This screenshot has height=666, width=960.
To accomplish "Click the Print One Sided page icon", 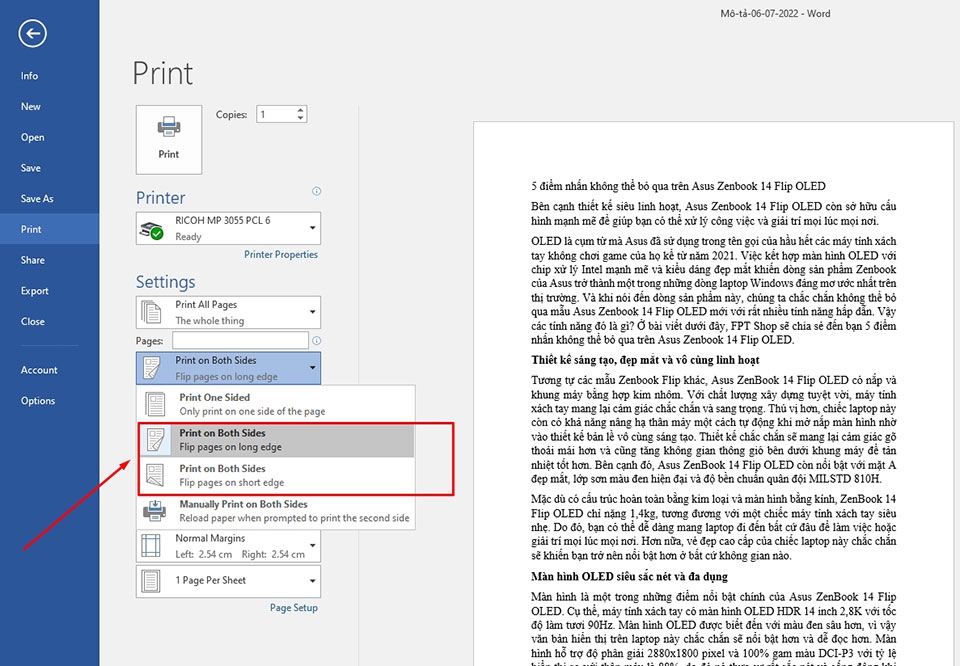I will (x=155, y=404).
